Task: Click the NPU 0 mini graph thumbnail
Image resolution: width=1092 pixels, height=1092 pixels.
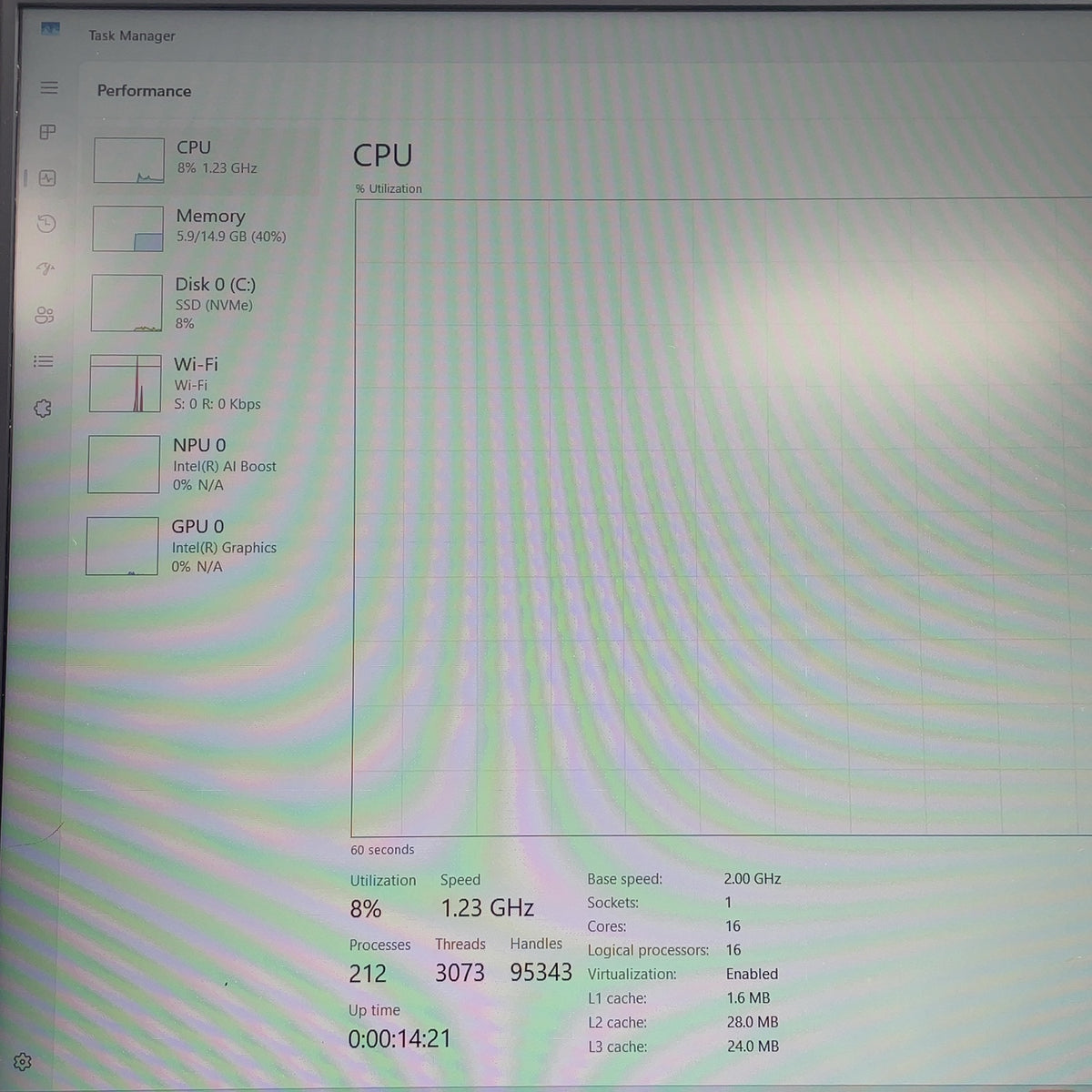Action: point(124,464)
